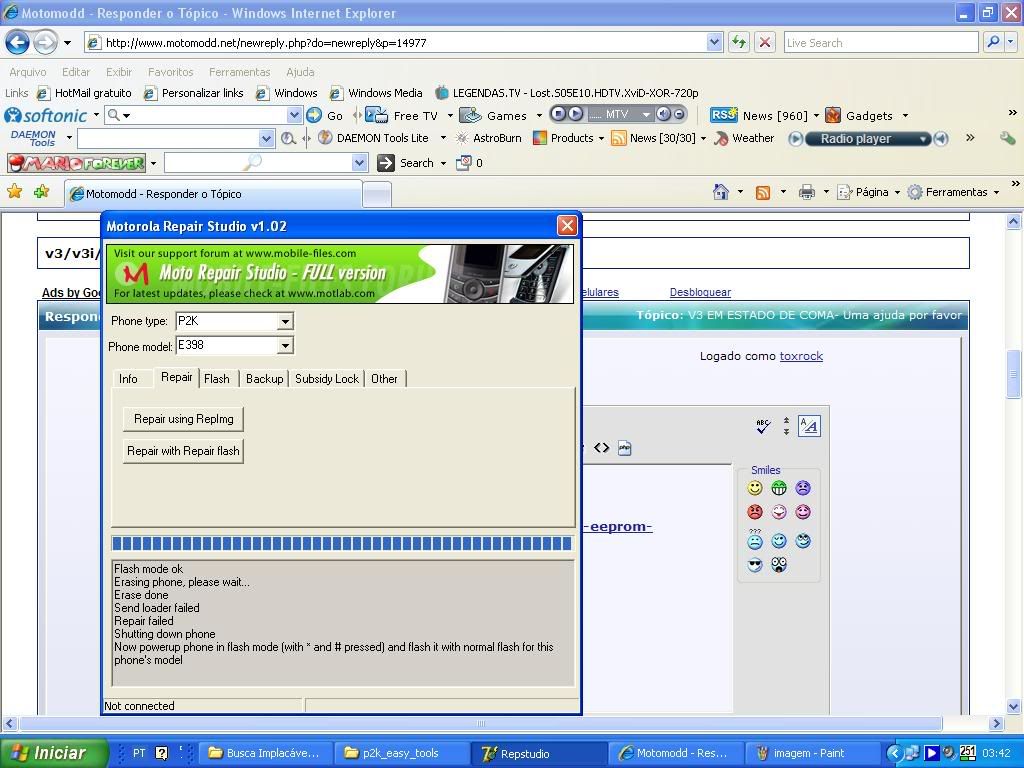Open Games on Softonic toolbar
The width and height of the screenshot is (1024, 768).
pos(493,116)
